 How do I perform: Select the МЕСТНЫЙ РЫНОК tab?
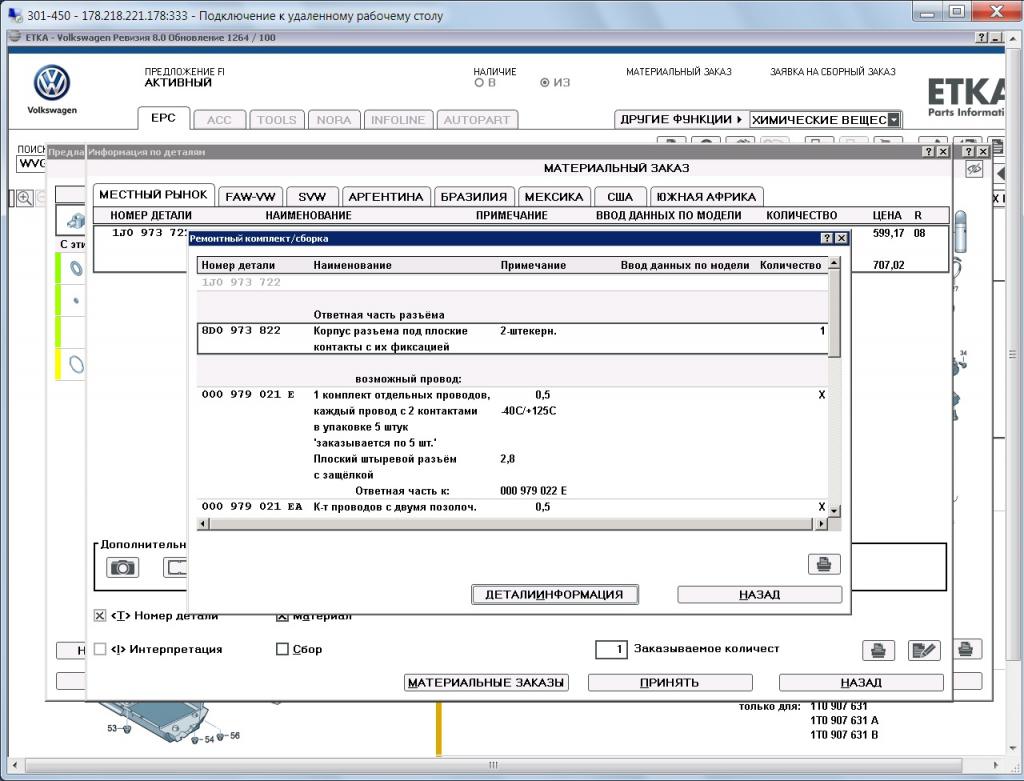[153, 195]
